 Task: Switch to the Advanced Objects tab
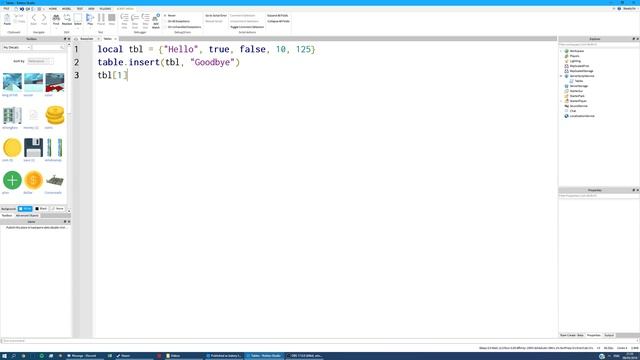tap(27, 216)
